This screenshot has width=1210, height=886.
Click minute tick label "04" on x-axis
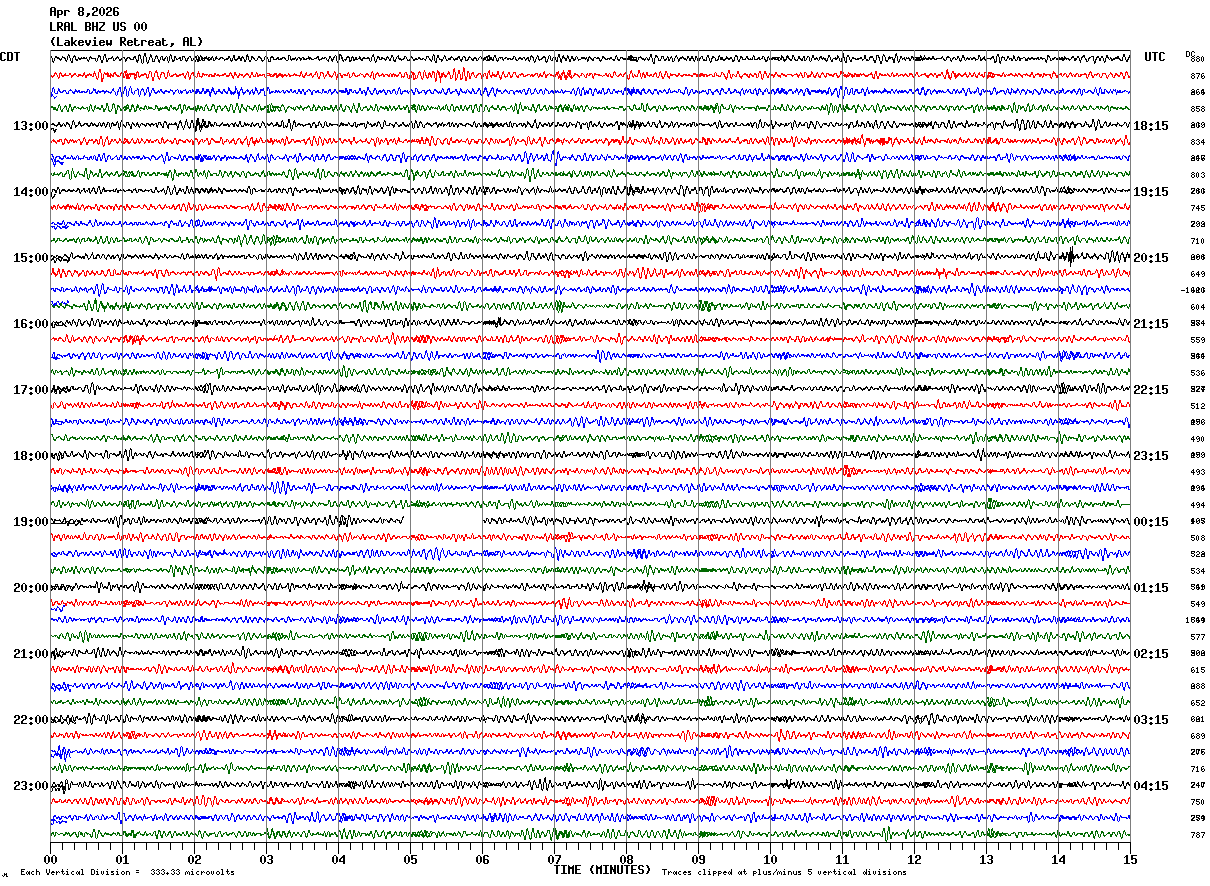pos(338,859)
